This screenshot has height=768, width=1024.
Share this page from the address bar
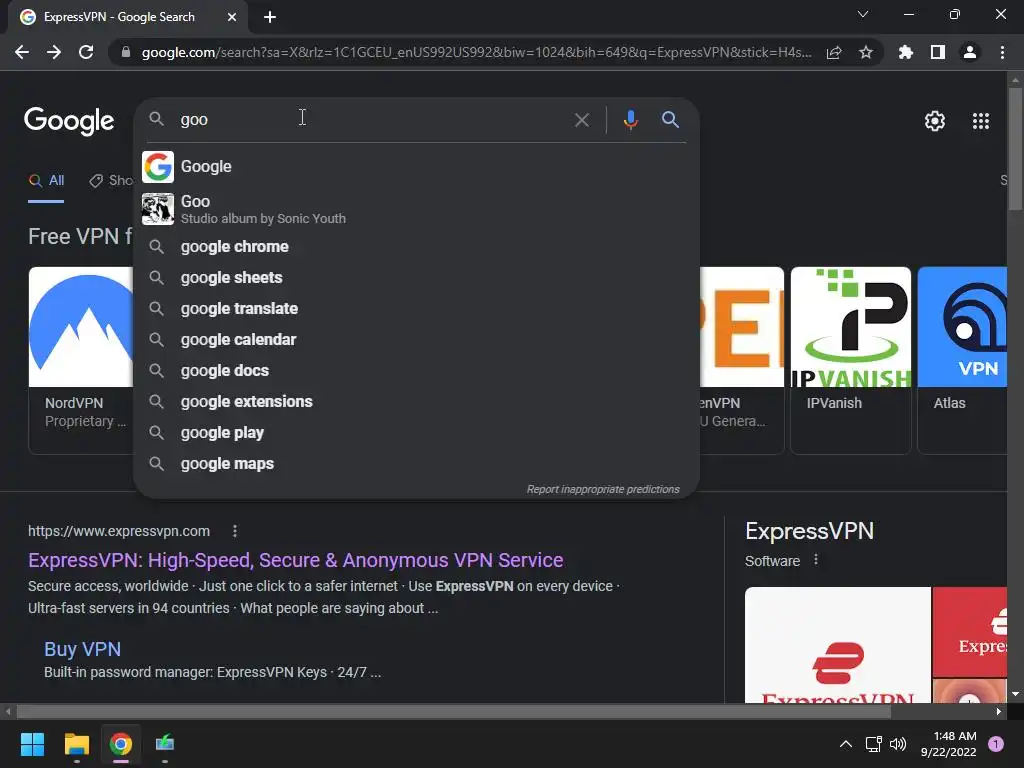click(834, 52)
